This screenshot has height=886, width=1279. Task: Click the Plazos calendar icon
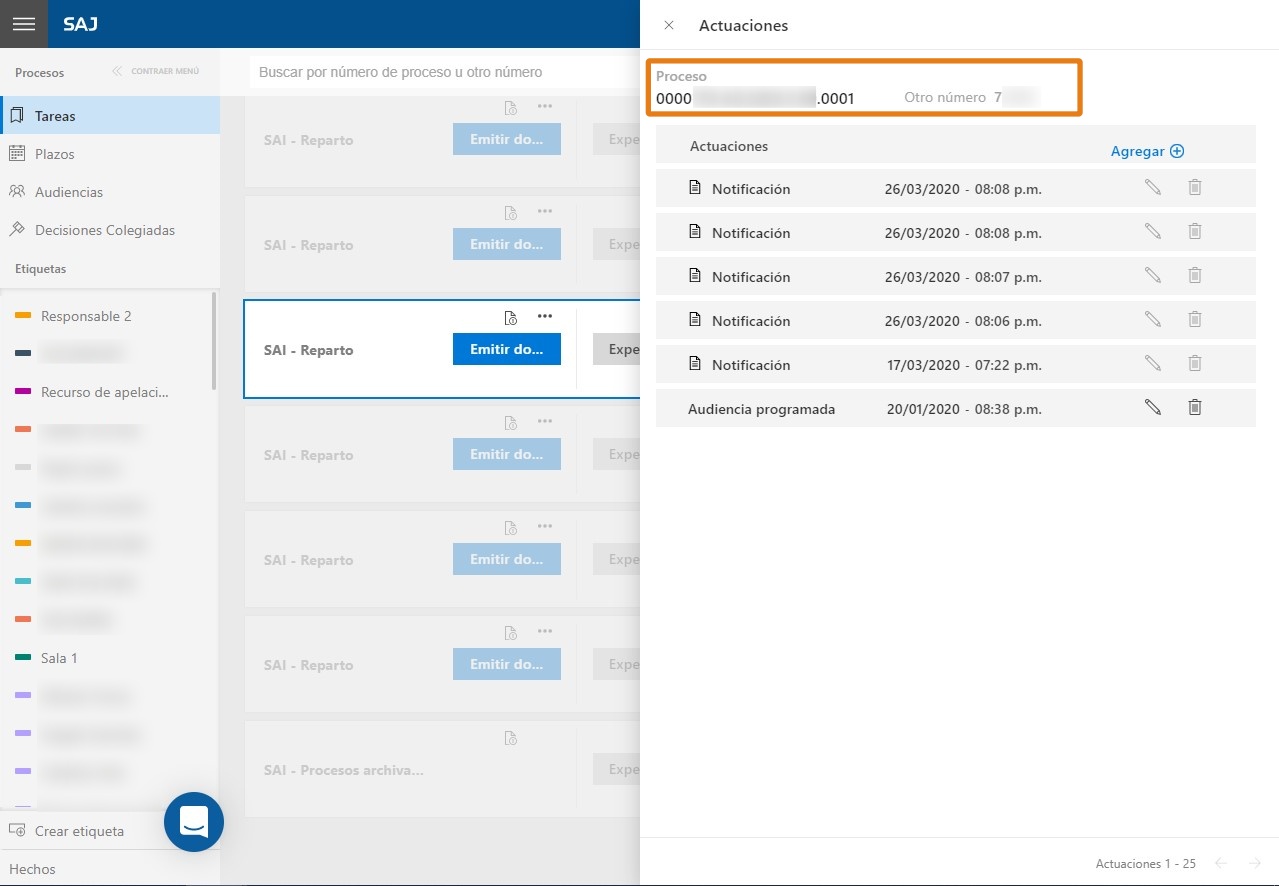17,154
